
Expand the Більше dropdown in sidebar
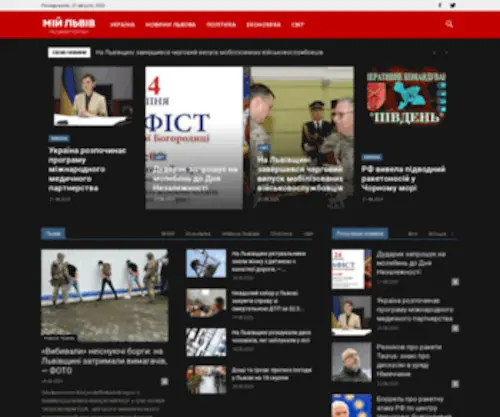(440, 234)
